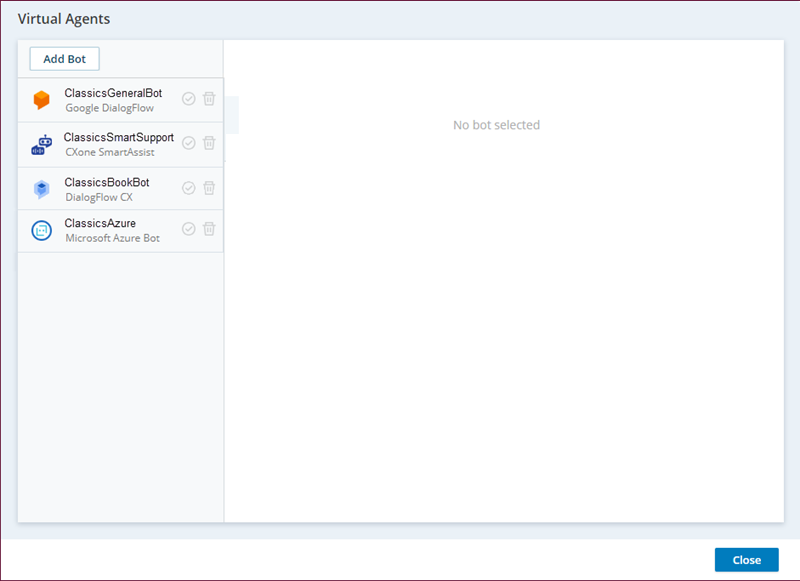800x581 pixels.
Task: Open ClassicsGeneralBot from the list
Action: pos(120,100)
